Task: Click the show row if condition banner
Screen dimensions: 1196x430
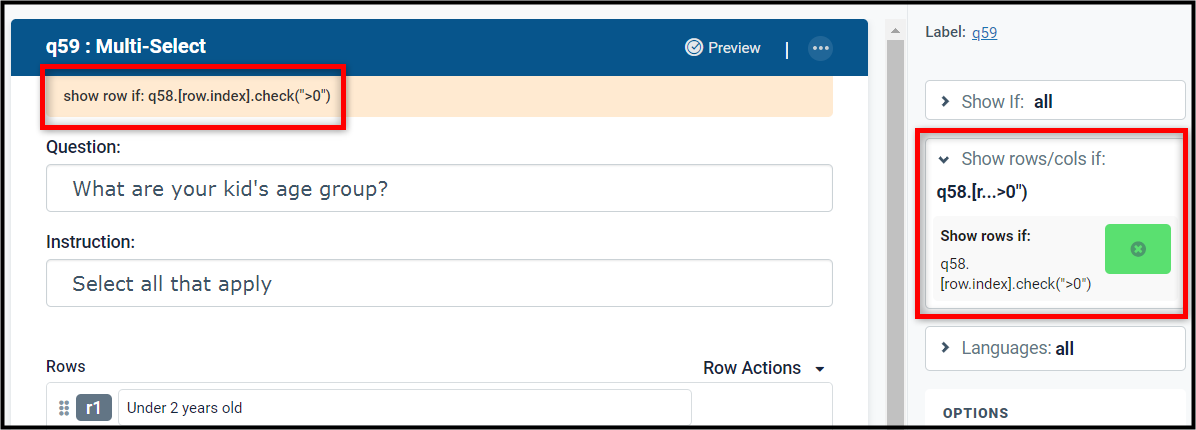Action: tap(439, 97)
